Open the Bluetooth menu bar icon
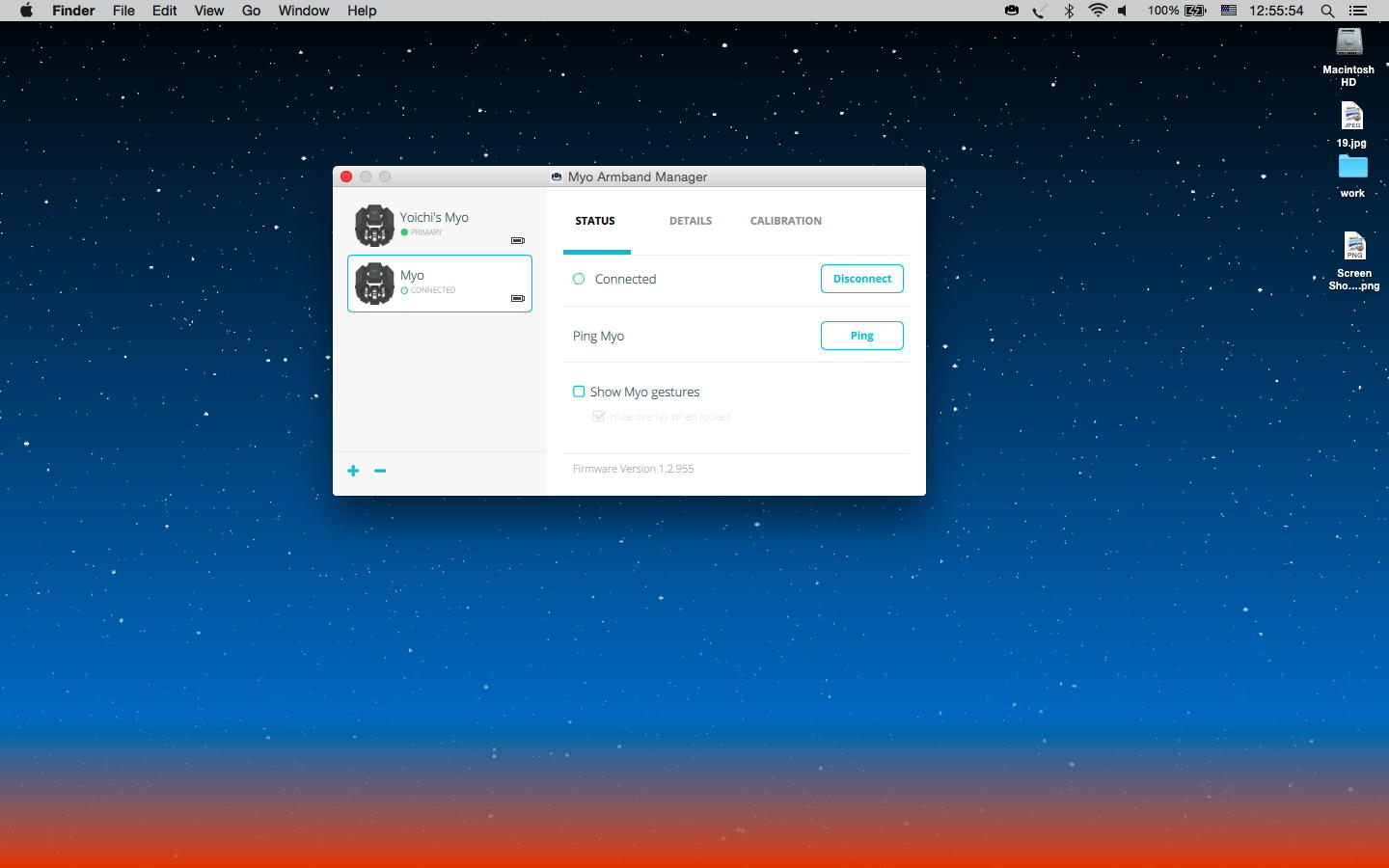Screen dimensions: 1389x868 (1069, 11)
